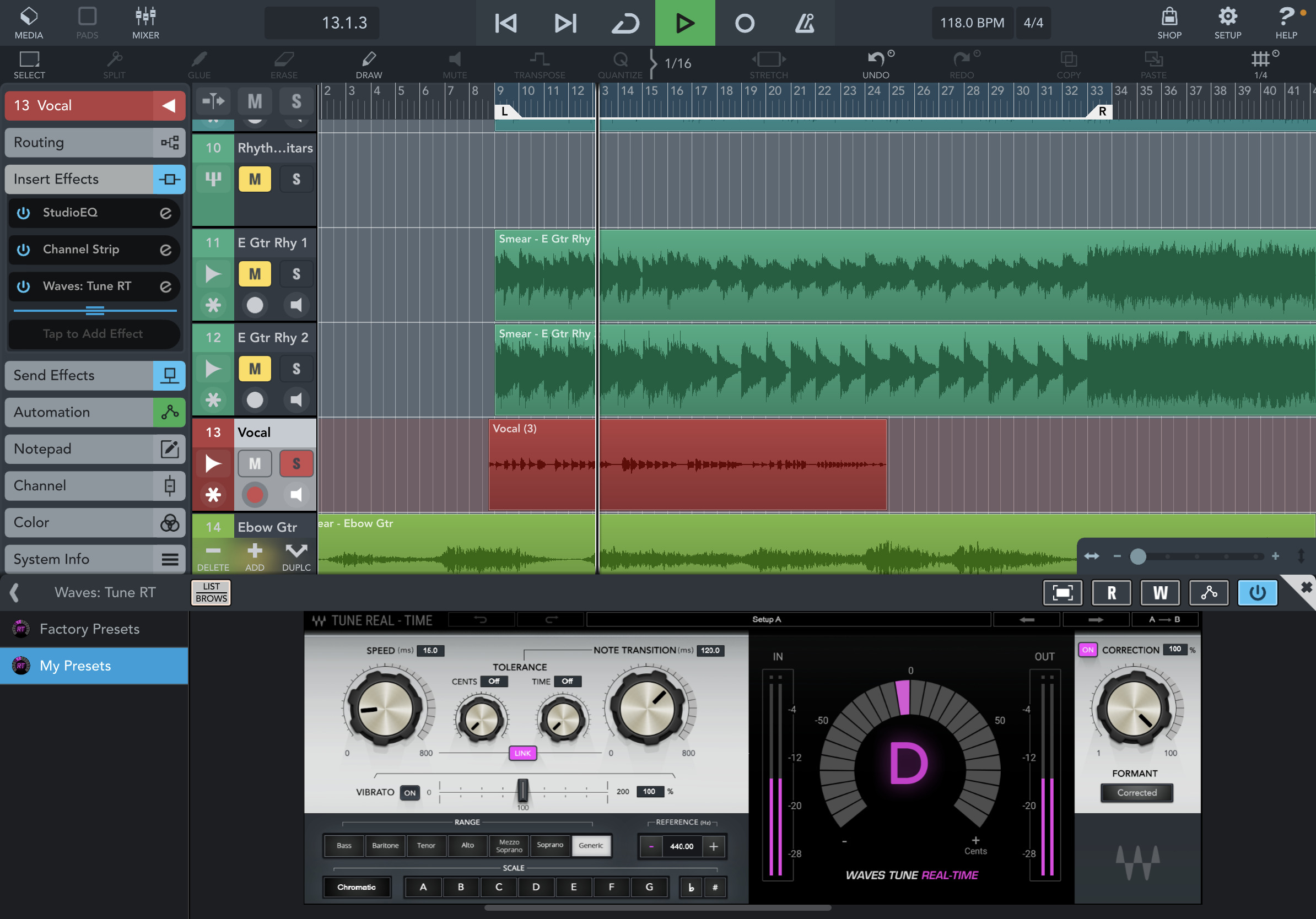Viewport: 1316px width, 919px height.
Task: Solo the E Gtr Rhy 2 track
Action: [296, 369]
